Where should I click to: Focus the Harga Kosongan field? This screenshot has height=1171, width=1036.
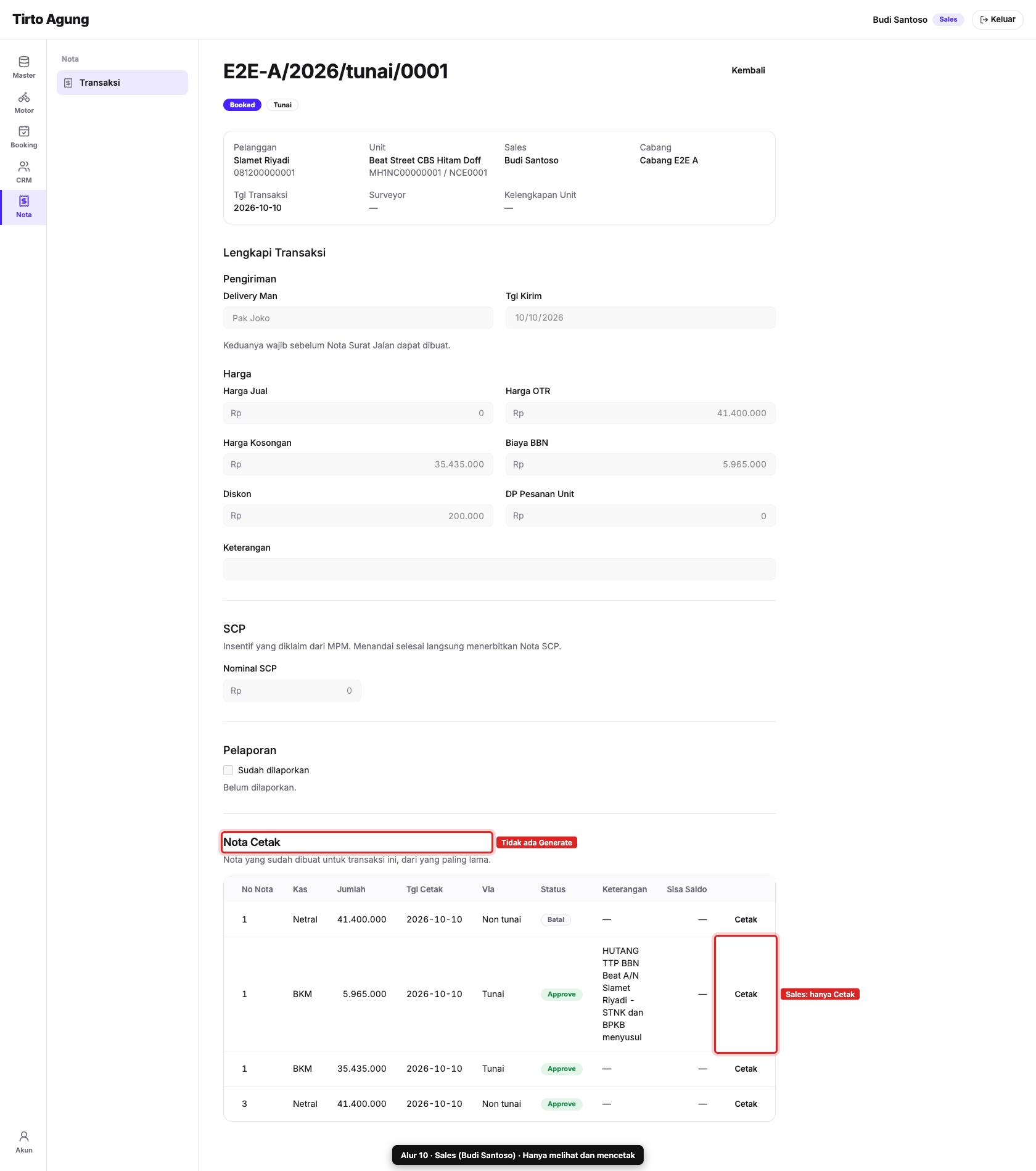(358, 464)
